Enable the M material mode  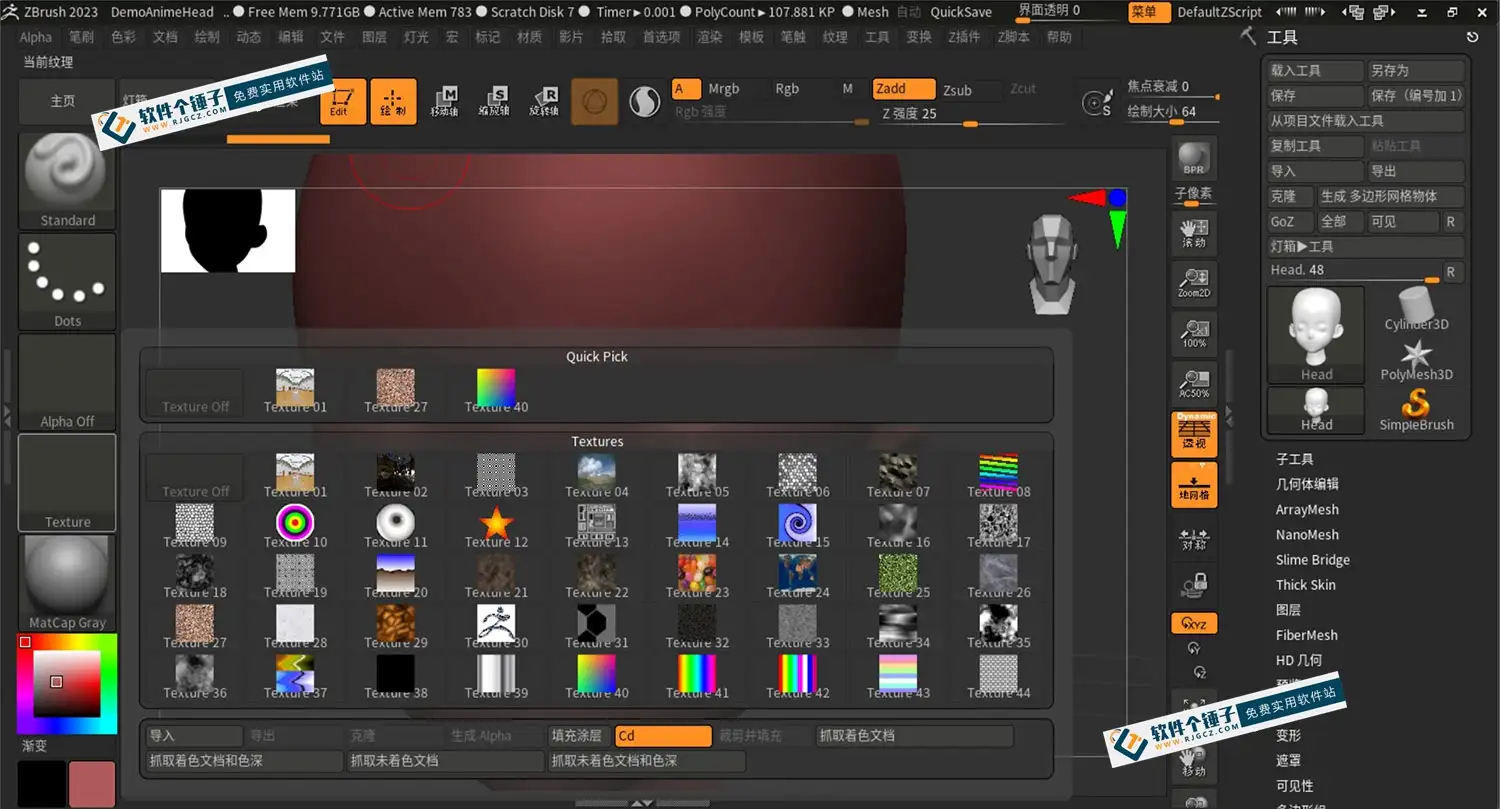click(848, 89)
